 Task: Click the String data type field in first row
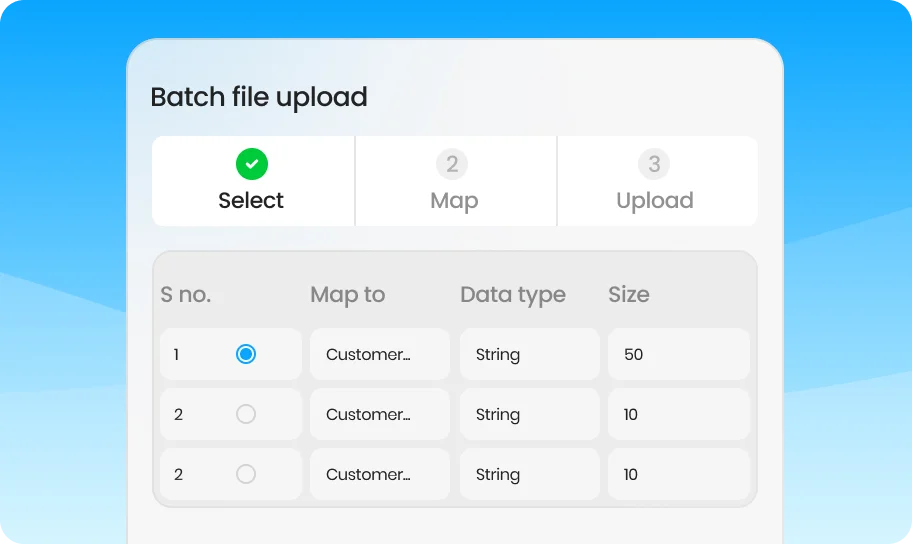(x=529, y=354)
